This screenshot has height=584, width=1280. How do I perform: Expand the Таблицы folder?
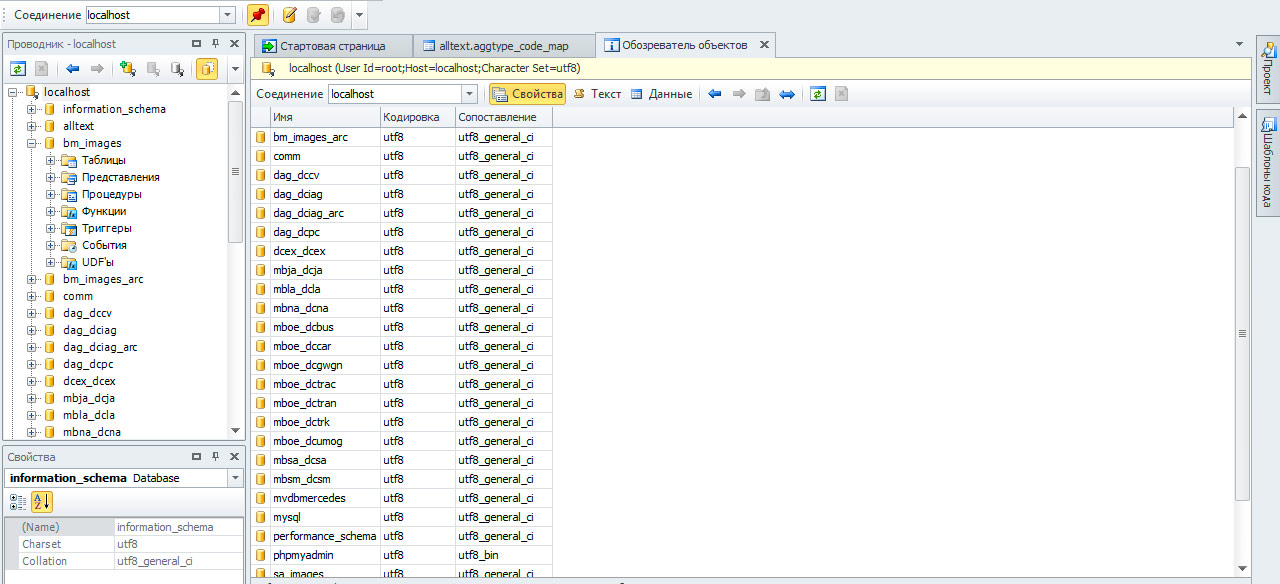[51, 160]
